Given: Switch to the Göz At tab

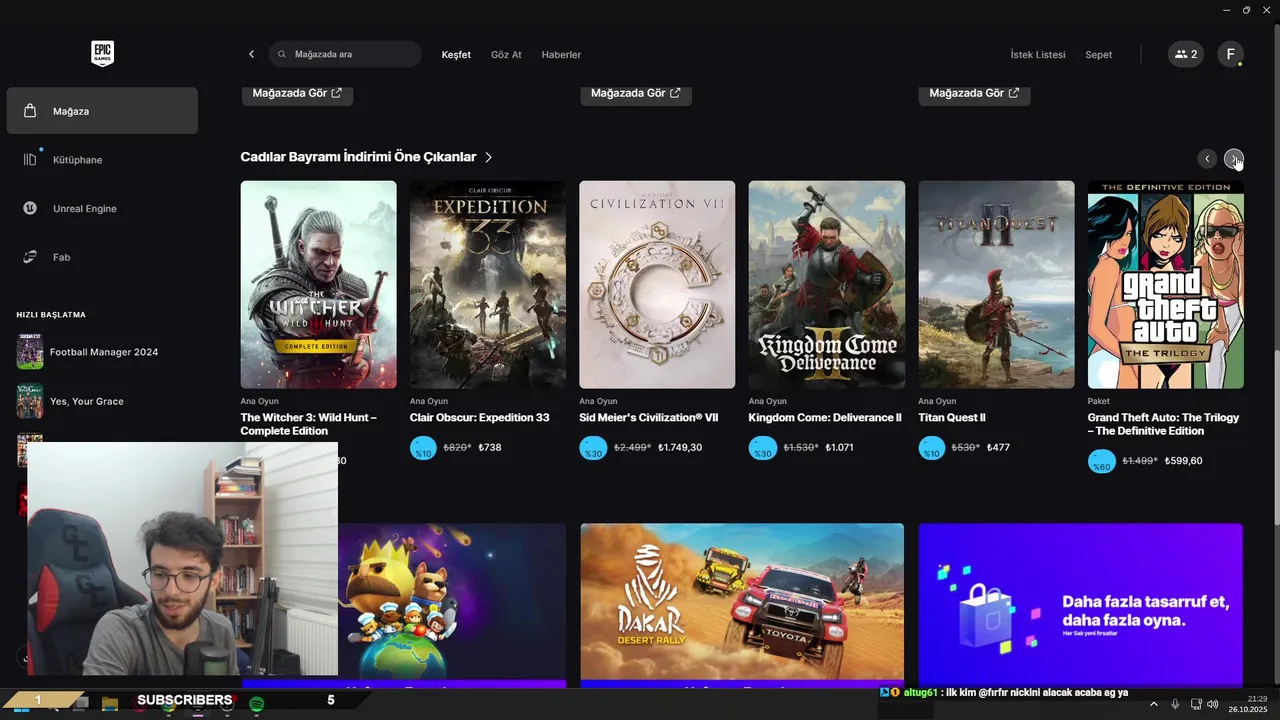Looking at the screenshot, I should click(x=506, y=54).
